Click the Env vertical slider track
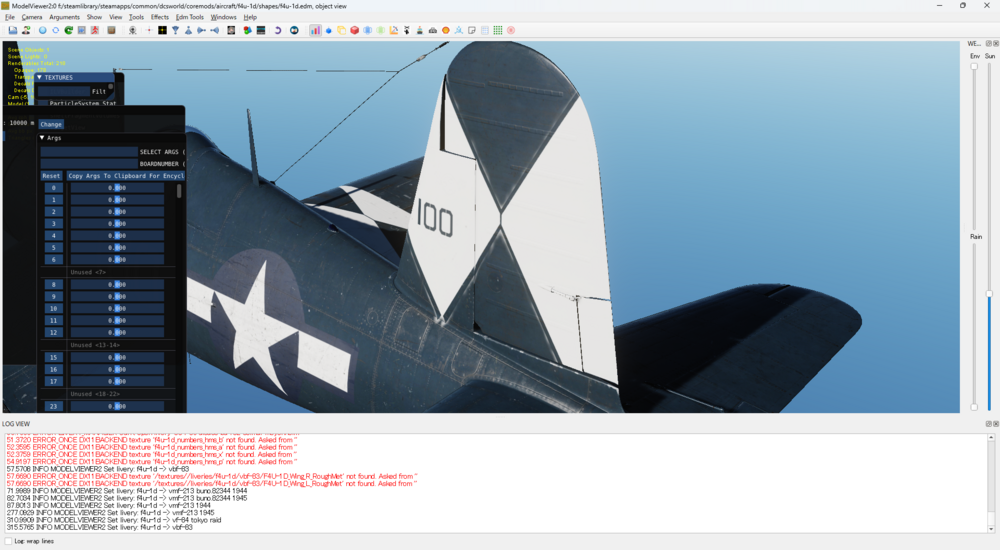1000x550 pixels. 974,147
